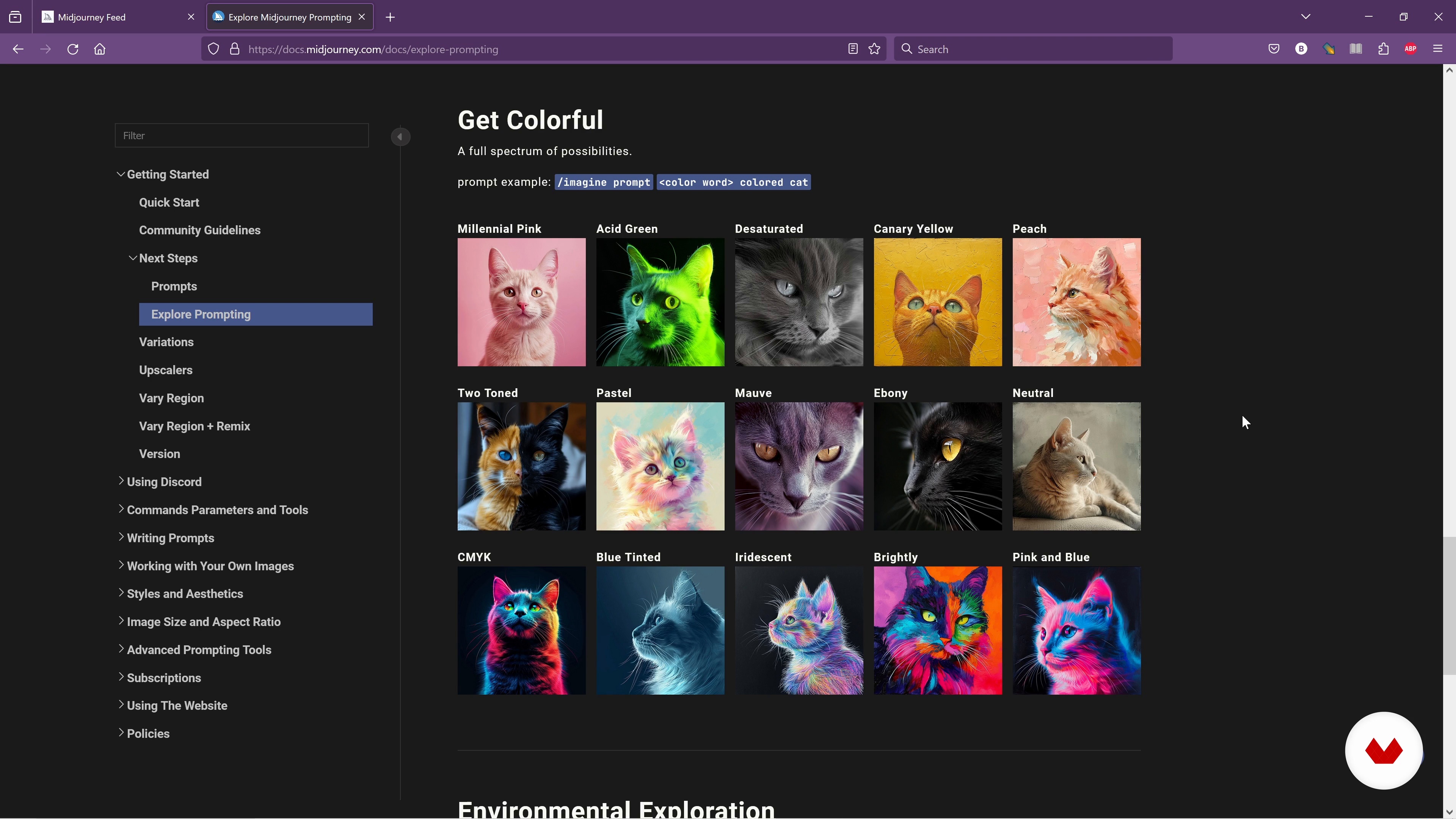Click the Save to Pocket icon
This screenshot has width=1456, height=819.
click(1274, 49)
